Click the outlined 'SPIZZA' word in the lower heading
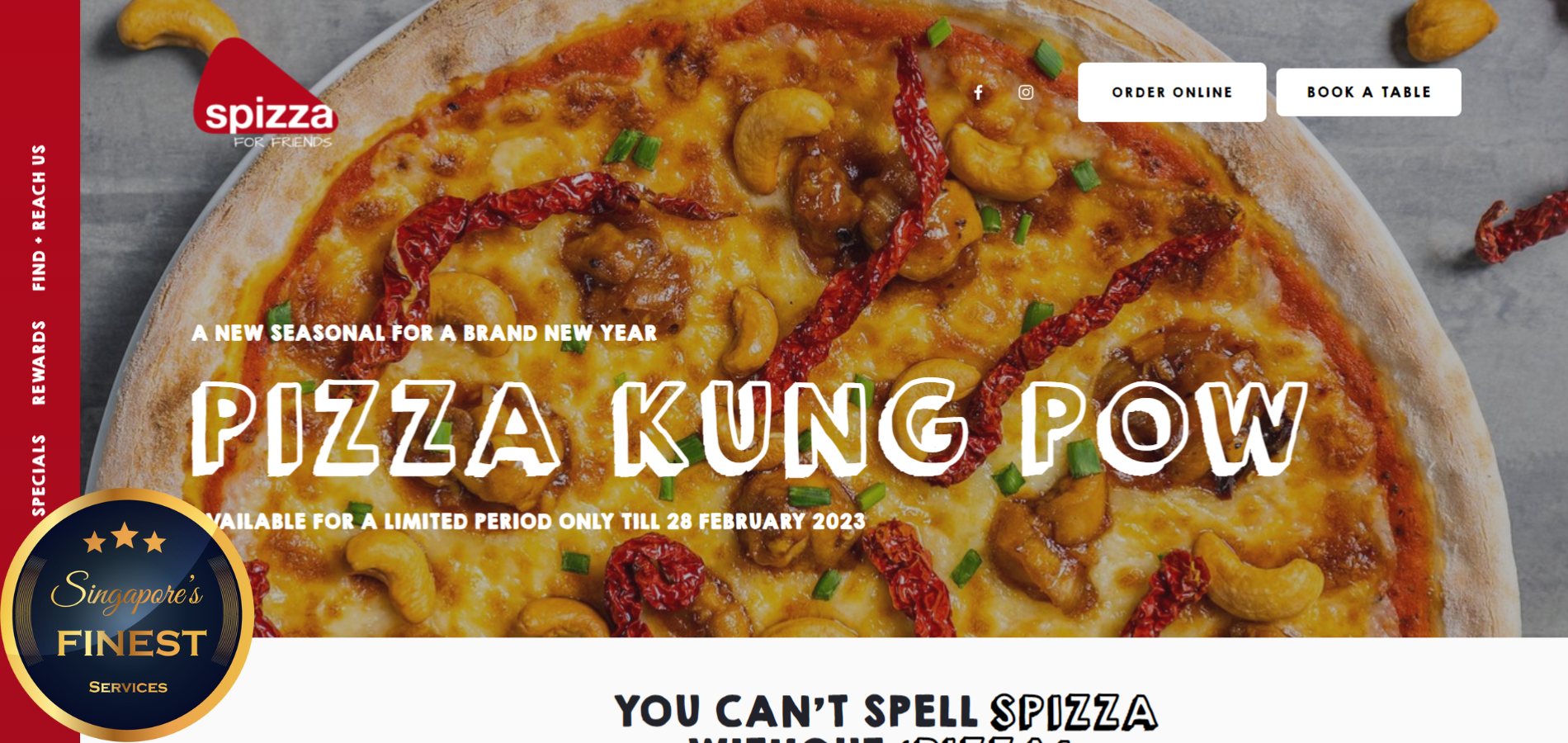Viewport: 1568px width, 743px height. pos(1074,712)
